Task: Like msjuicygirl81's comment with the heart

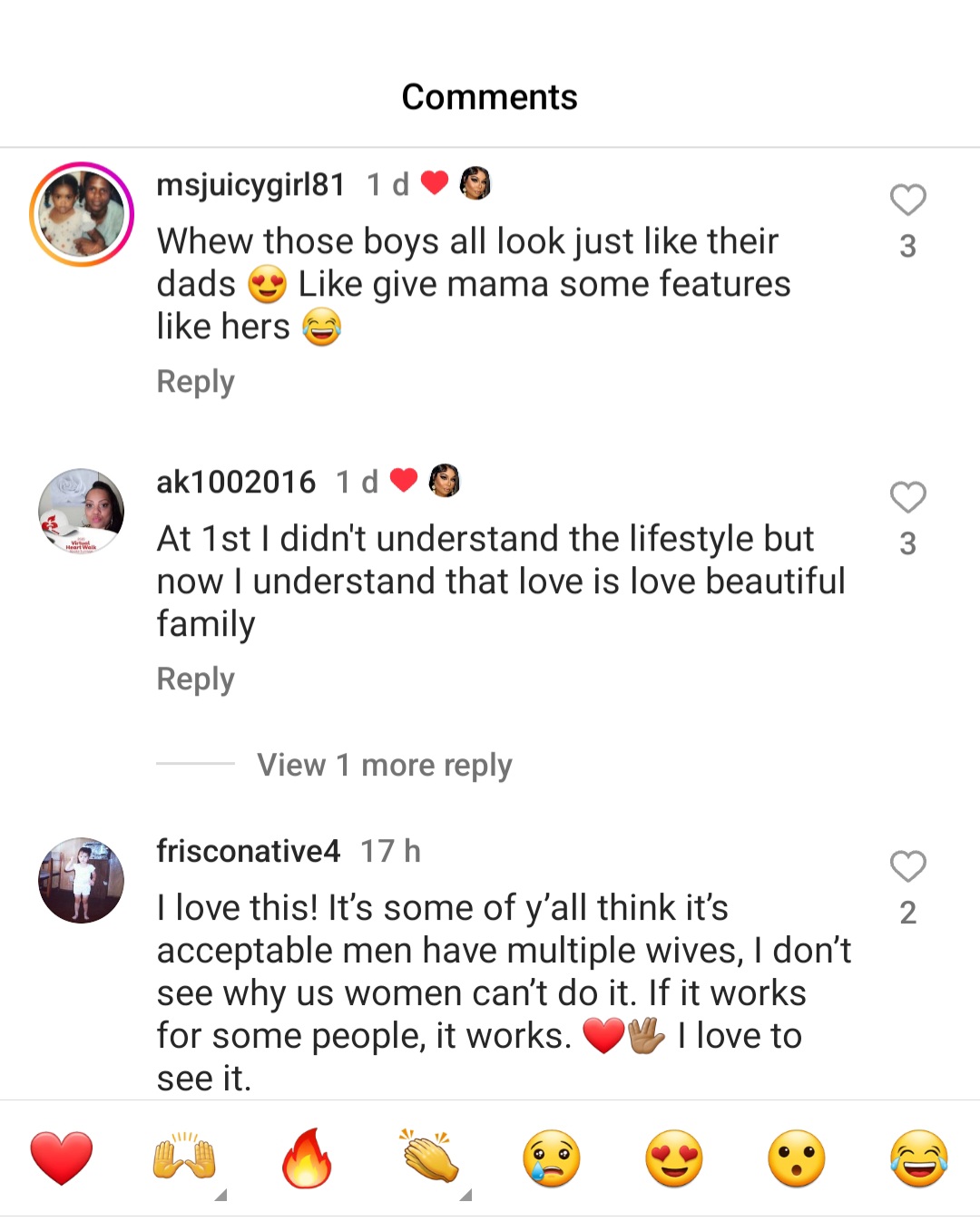Action: click(907, 200)
